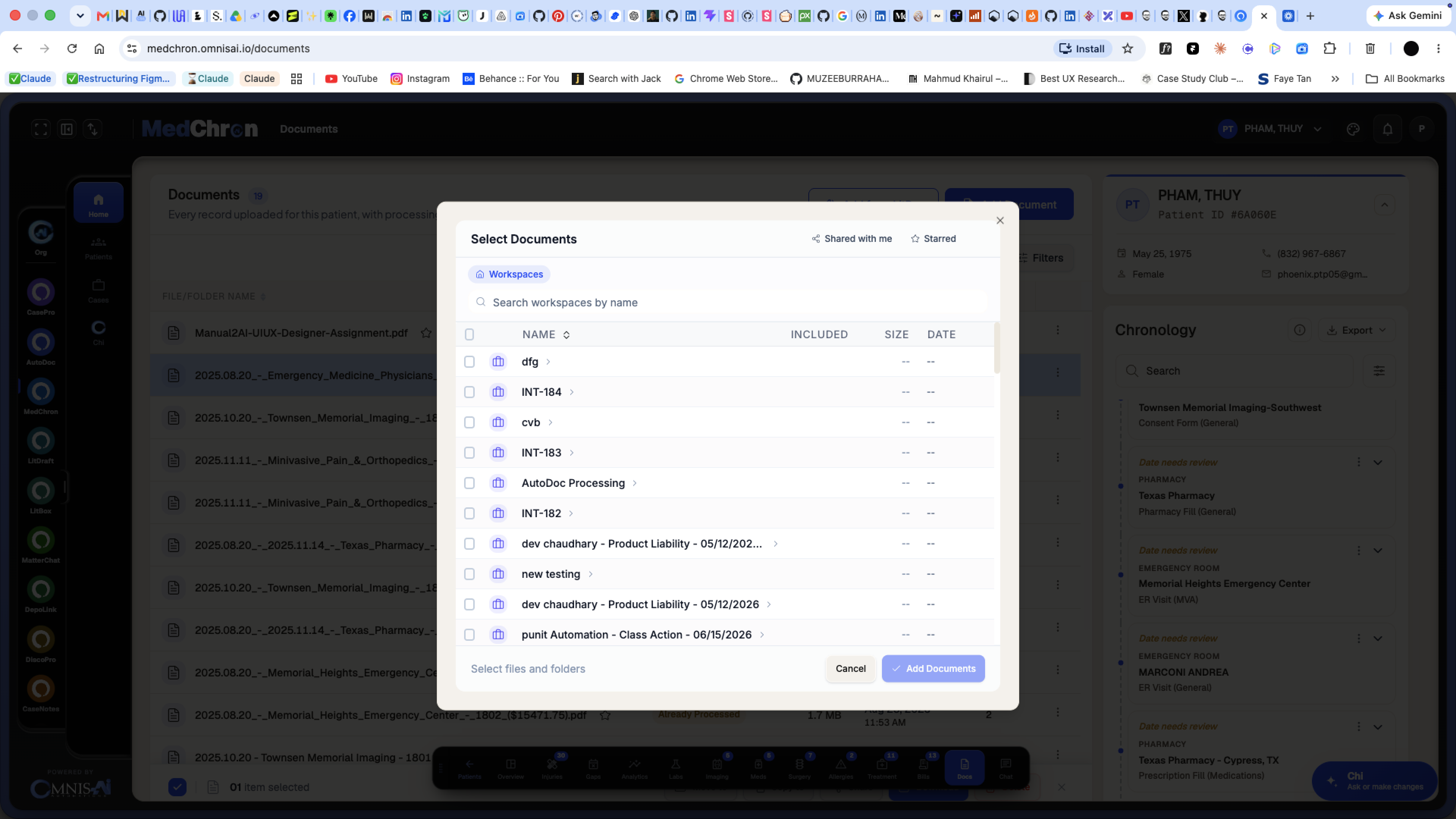This screenshot has height=819, width=1456.
Task: Open the Cases sidebar item
Action: 98,290
